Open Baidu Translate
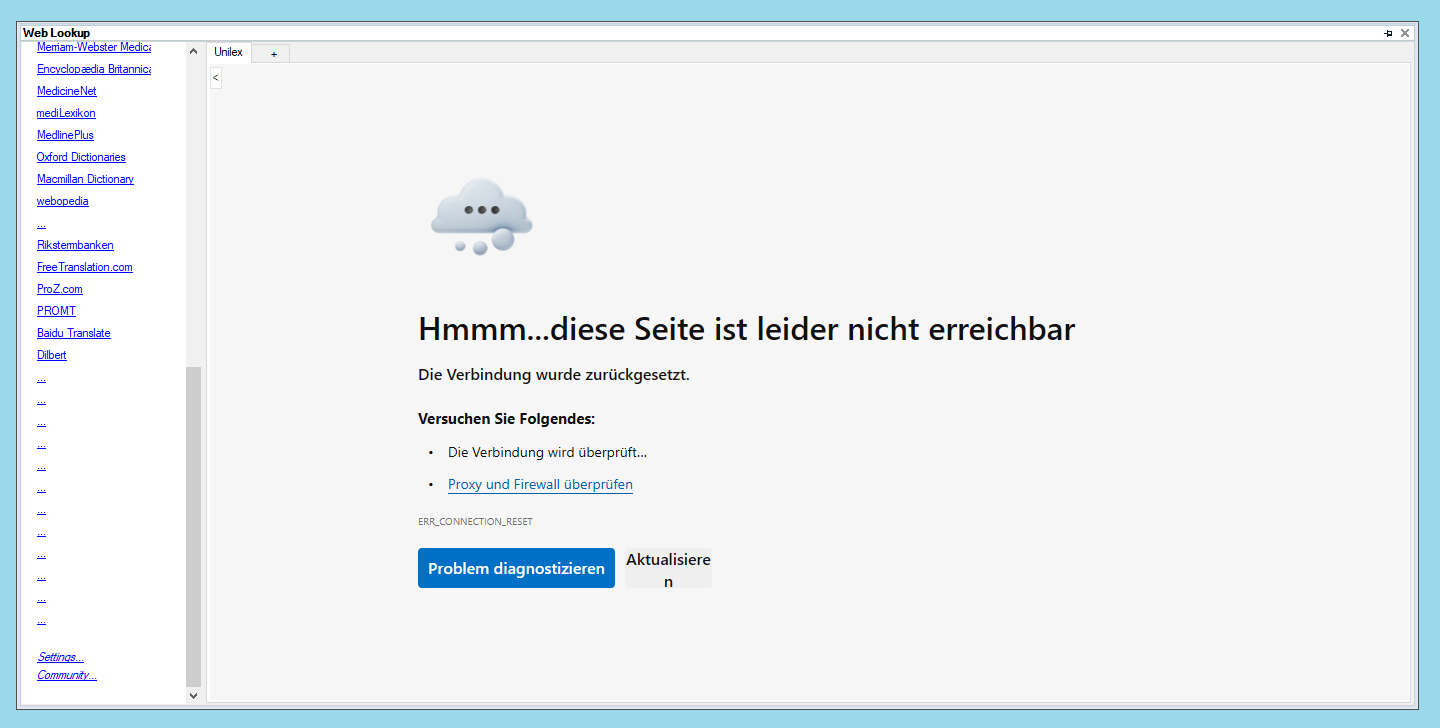 pyautogui.click(x=73, y=332)
